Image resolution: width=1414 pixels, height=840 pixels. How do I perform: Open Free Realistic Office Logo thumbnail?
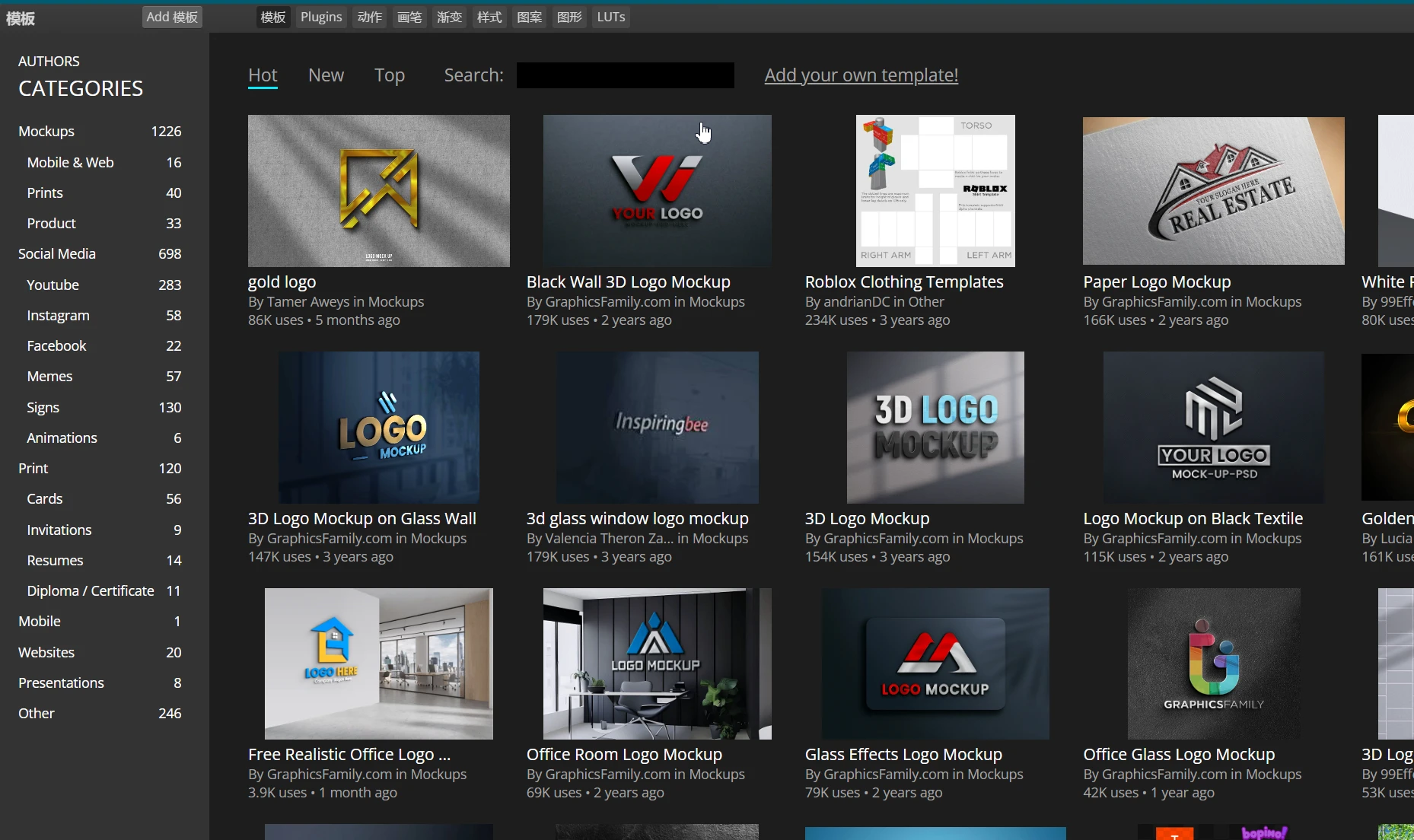(379, 663)
